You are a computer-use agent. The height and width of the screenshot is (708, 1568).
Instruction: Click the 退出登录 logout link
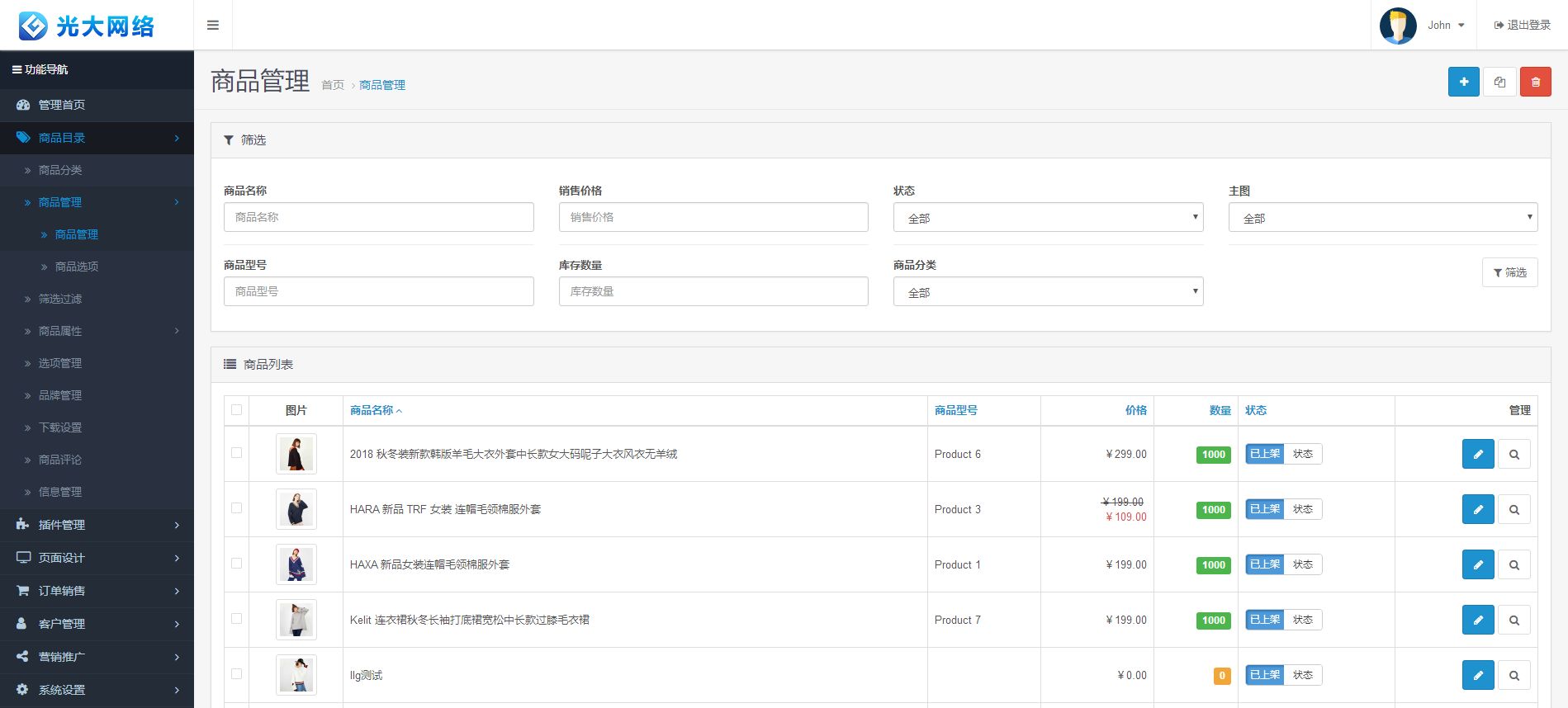point(1522,26)
